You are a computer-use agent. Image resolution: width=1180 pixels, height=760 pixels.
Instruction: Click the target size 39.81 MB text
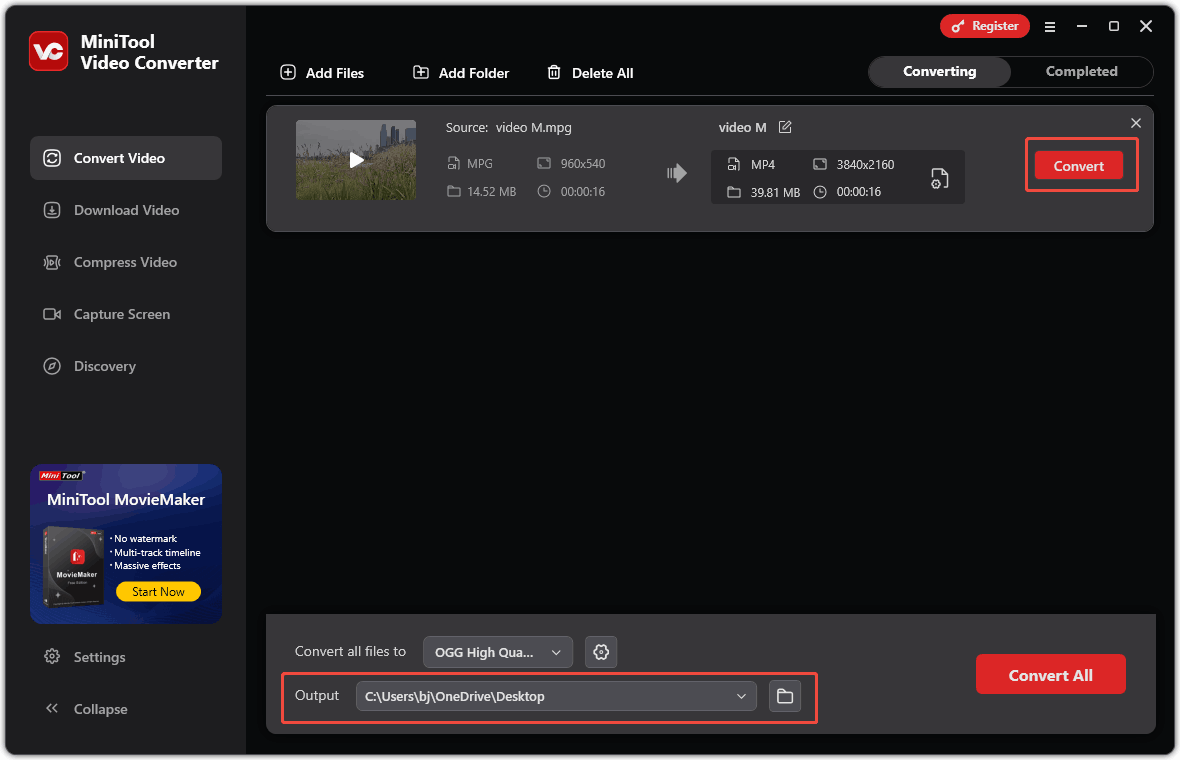[x=775, y=192]
